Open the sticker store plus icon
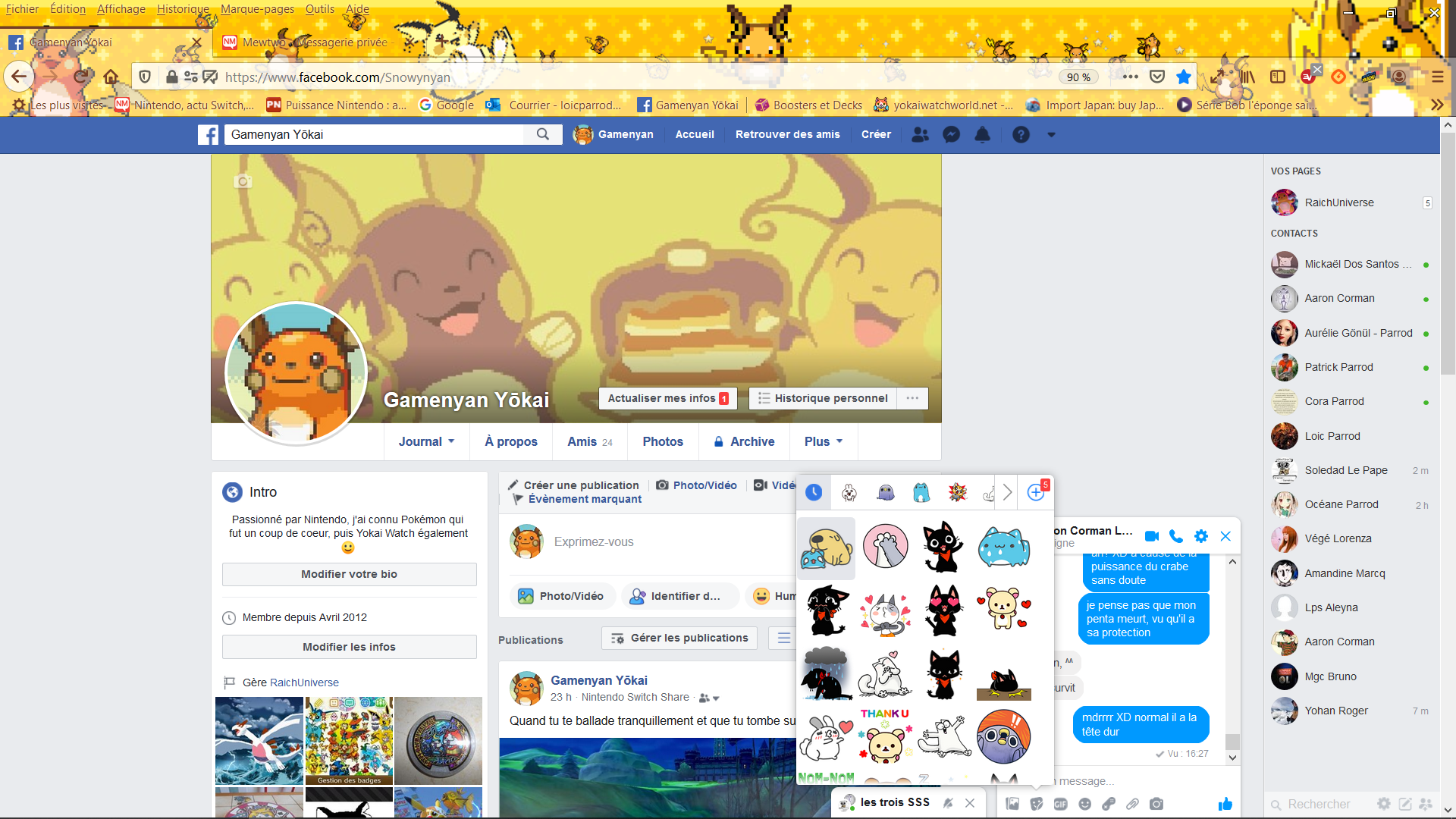Image resolution: width=1456 pixels, height=819 pixels. tap(1036, 492)
